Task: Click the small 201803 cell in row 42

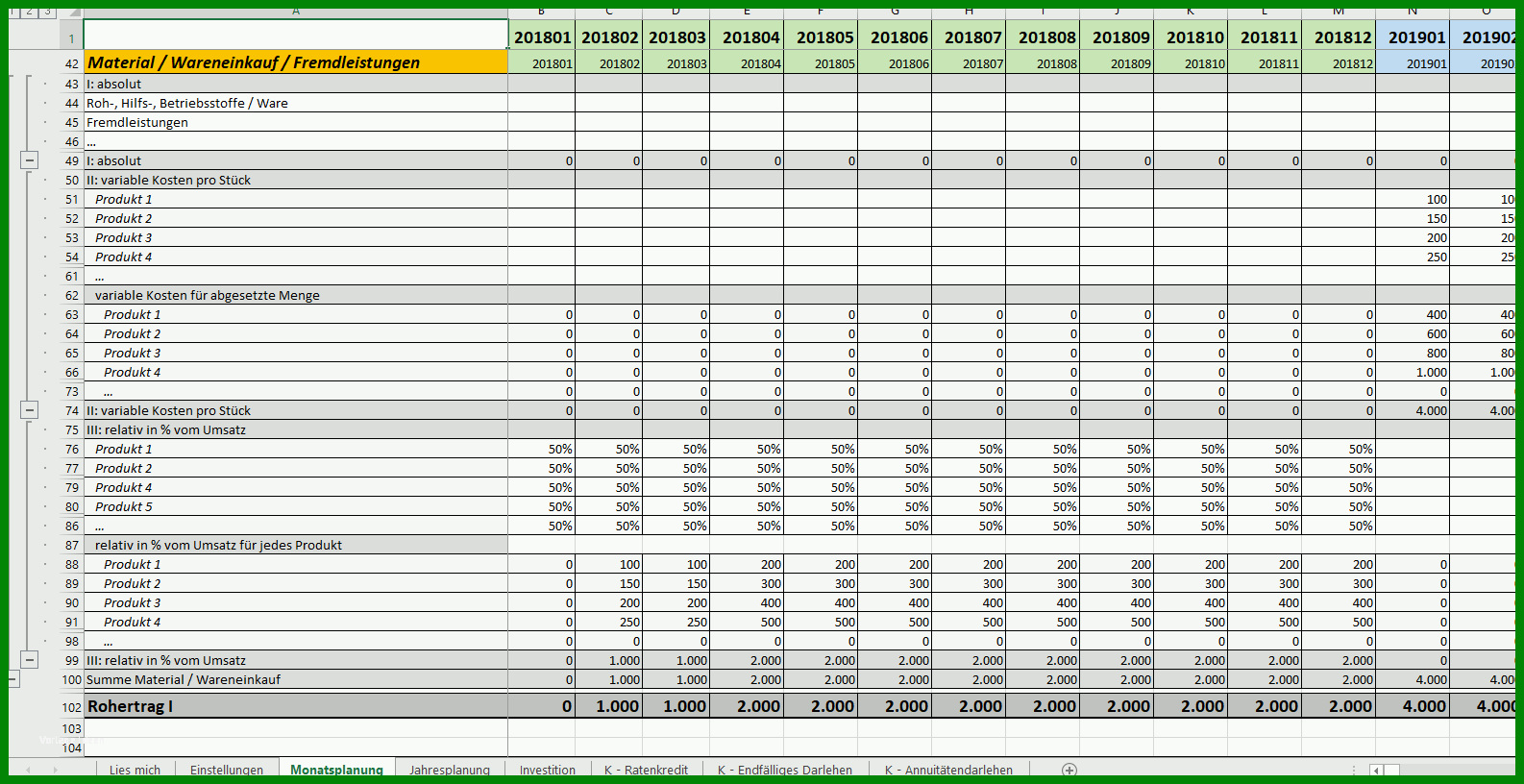Action: [x=676, y=63]
